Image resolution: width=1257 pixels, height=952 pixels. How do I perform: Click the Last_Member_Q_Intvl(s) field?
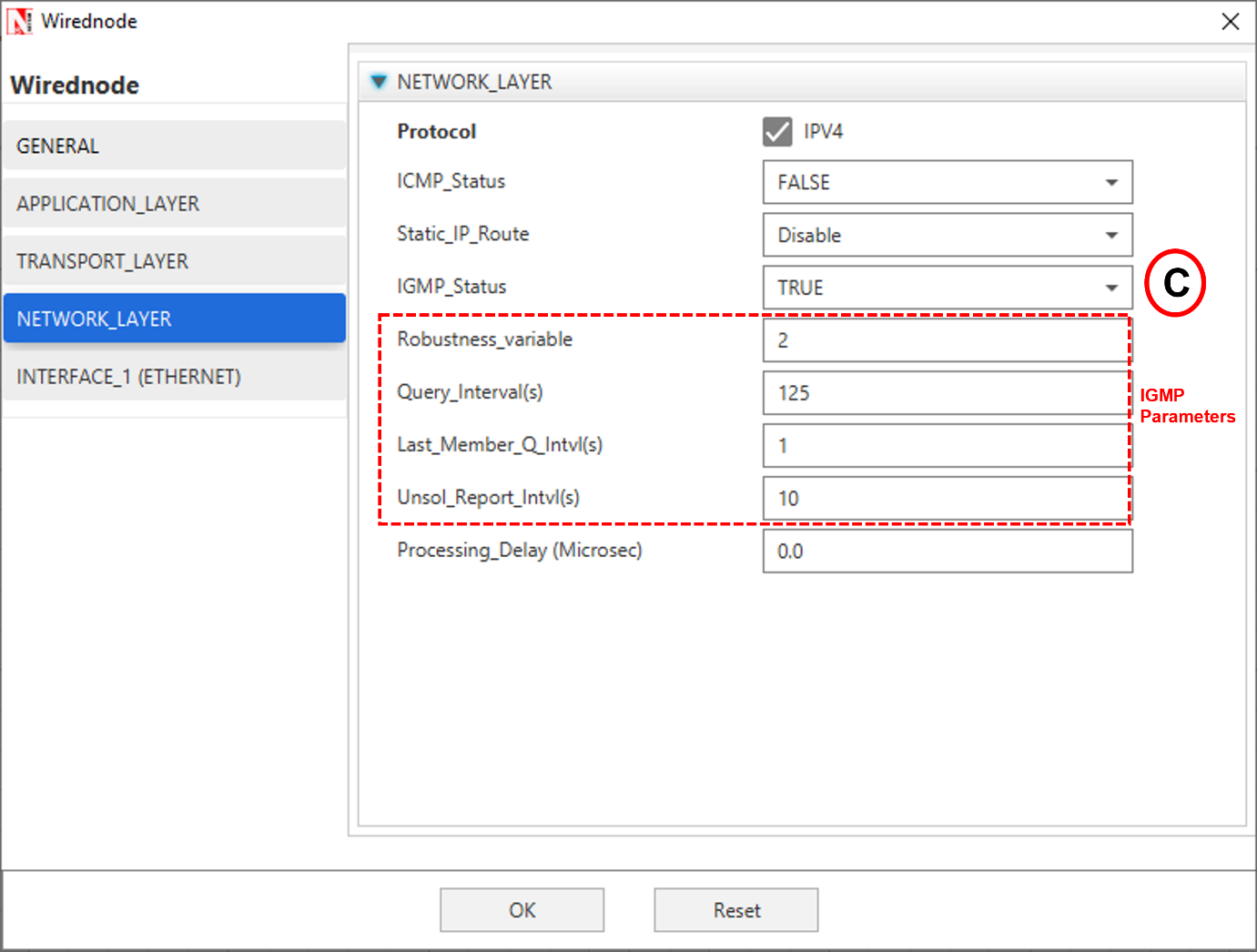click(947, 446)
